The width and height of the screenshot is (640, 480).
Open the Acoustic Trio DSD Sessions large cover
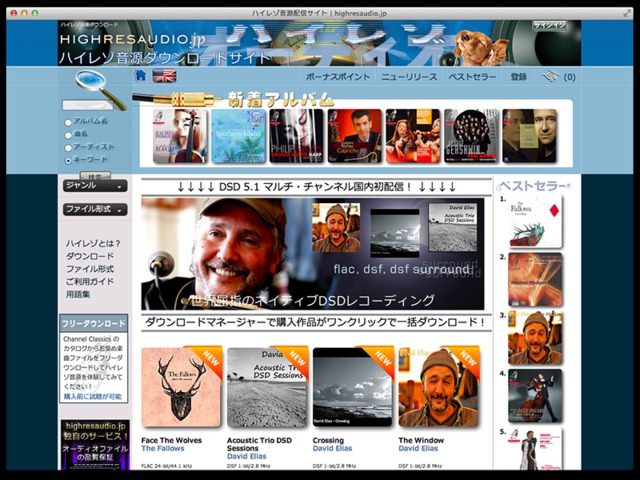(267, 387)
